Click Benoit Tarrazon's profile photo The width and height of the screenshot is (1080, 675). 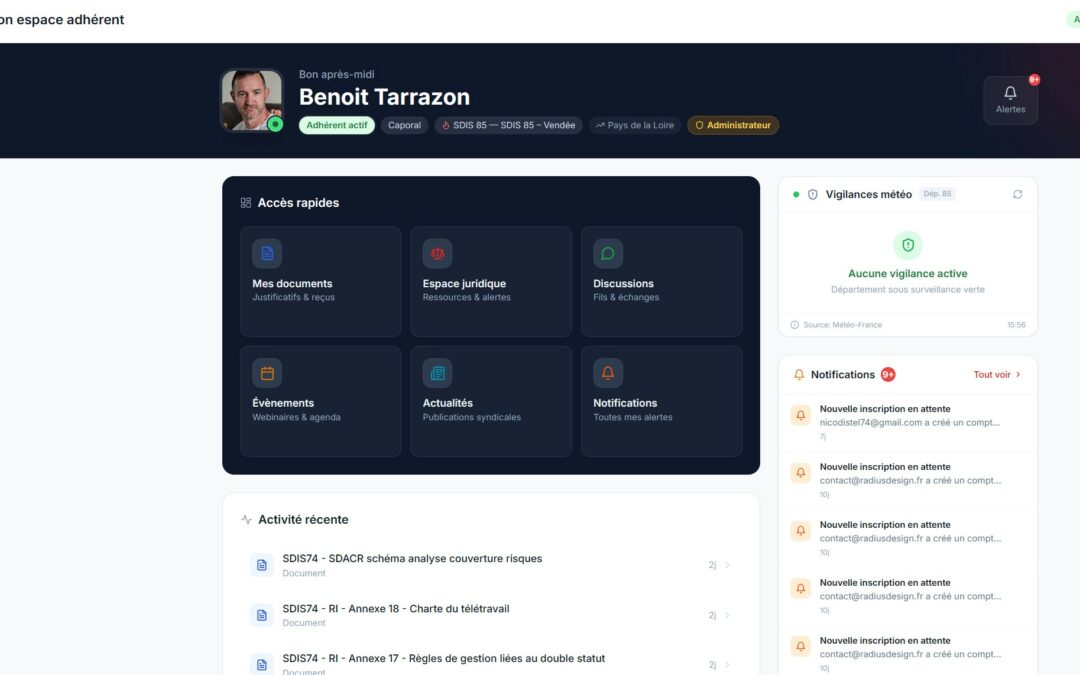[251, 99]
